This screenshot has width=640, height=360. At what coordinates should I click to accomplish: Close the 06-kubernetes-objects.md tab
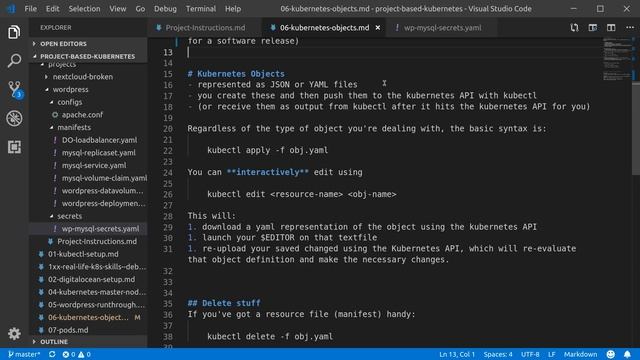click(378, 28)
